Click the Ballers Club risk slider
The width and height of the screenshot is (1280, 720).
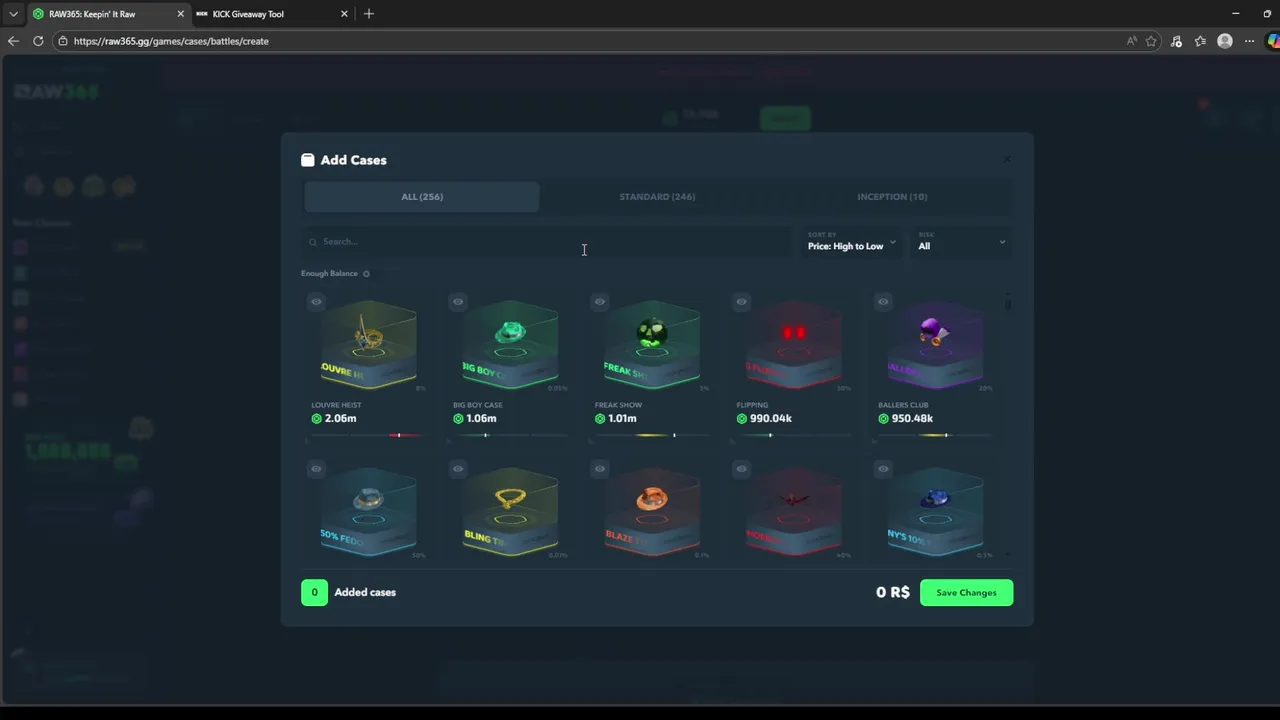click(x=935, y=435)
